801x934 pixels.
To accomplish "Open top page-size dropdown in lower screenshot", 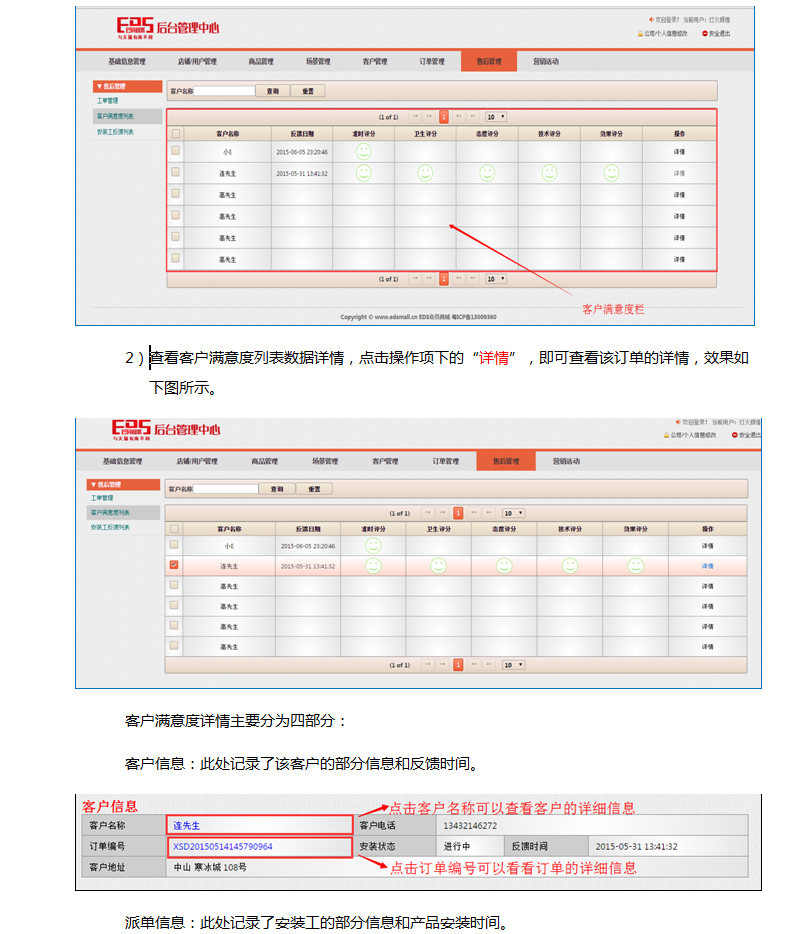I will click(x=513, y=513).
